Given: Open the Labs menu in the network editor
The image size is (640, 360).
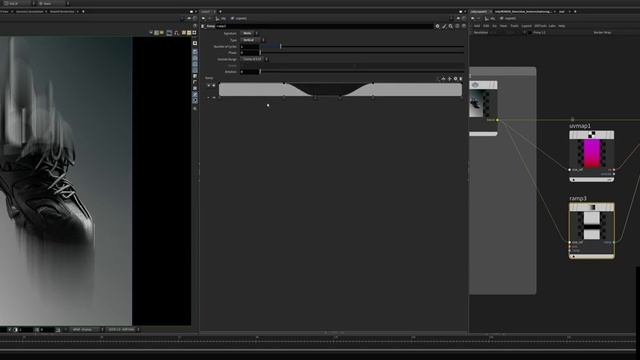Looking at the screenshot, I should click(x=552, y=26).
